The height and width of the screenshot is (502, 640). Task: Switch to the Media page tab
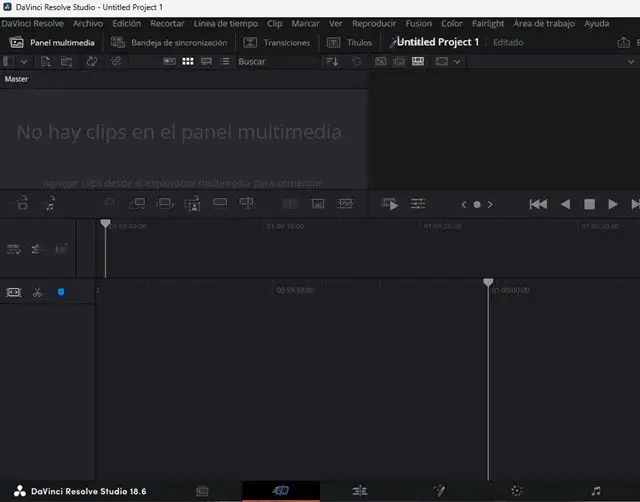click(x=202, y=491)
